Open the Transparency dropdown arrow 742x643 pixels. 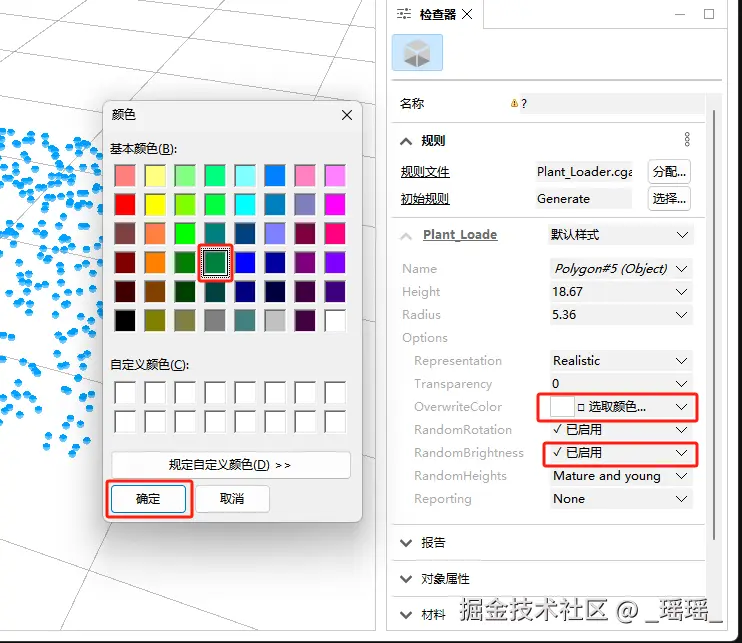click(x=681, y=384)
